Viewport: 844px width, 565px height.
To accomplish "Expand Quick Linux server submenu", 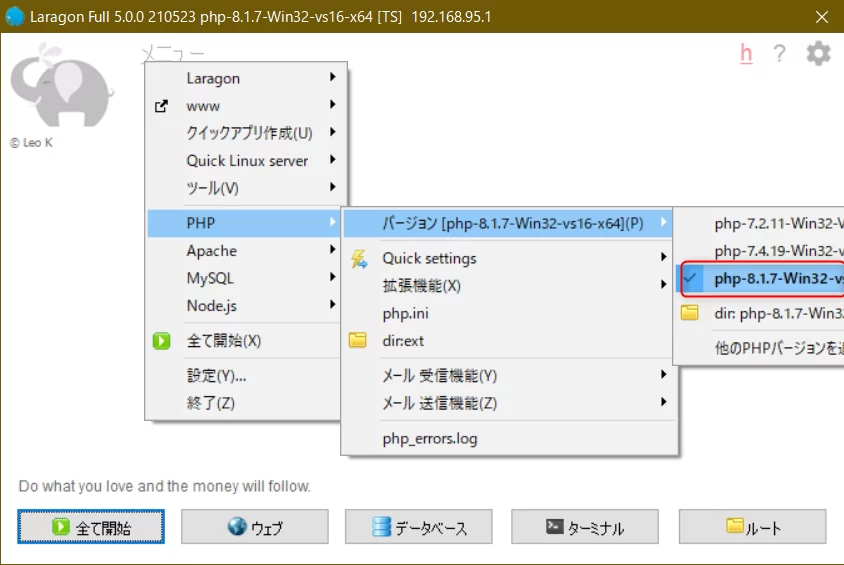I will point(244,160).
